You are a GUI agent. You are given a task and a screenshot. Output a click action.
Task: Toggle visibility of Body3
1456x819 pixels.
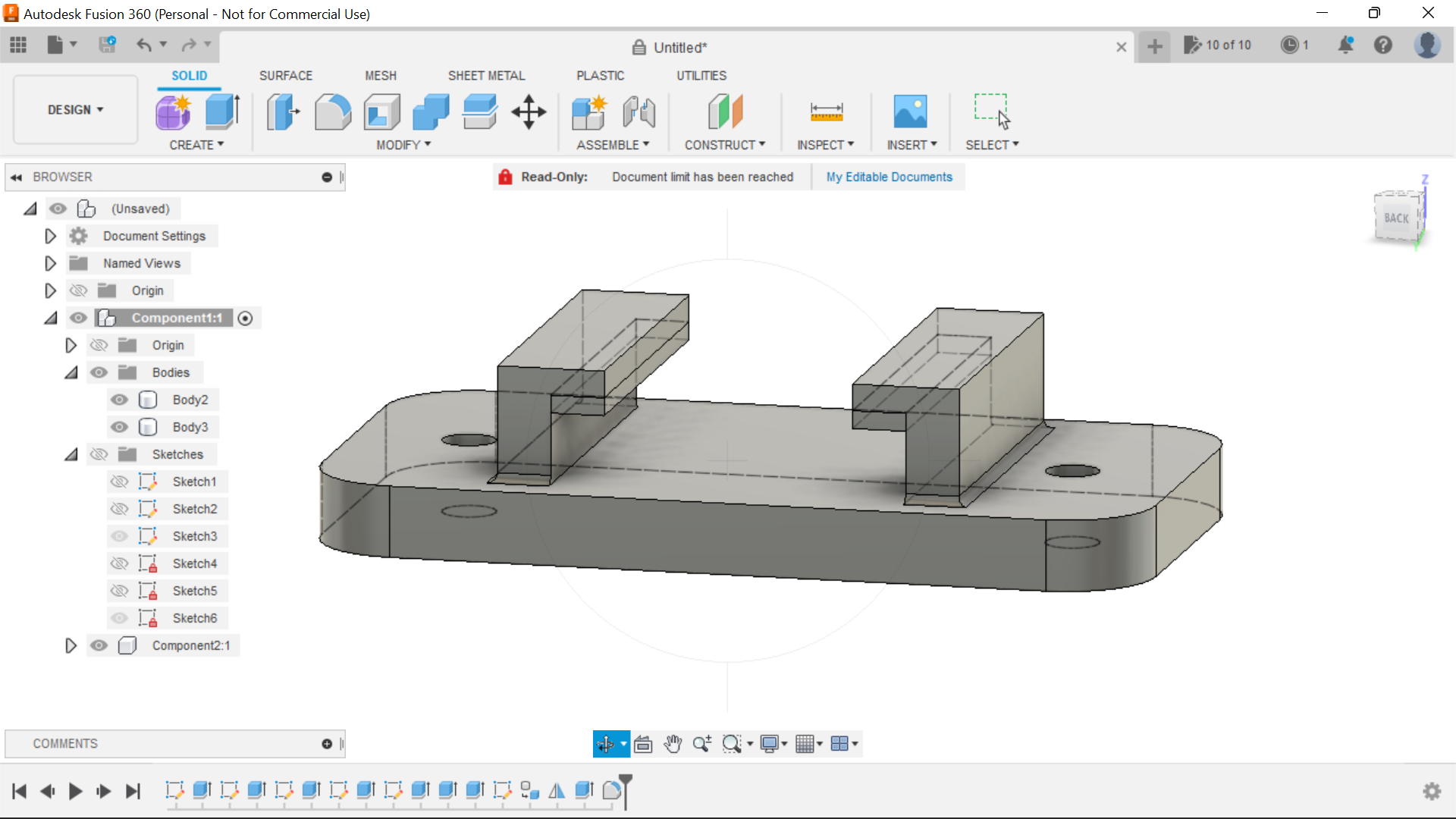(x=119, y=426)
